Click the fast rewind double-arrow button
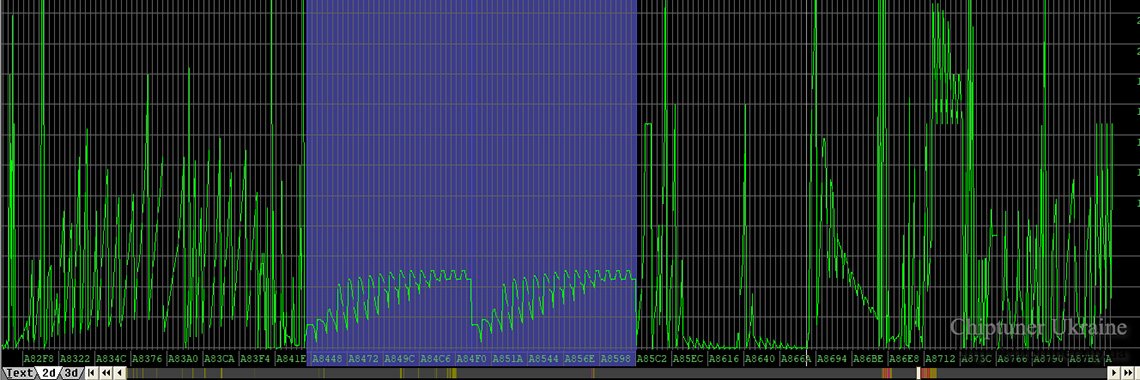This screenshot has height=380, width=1140. point(105,373)
